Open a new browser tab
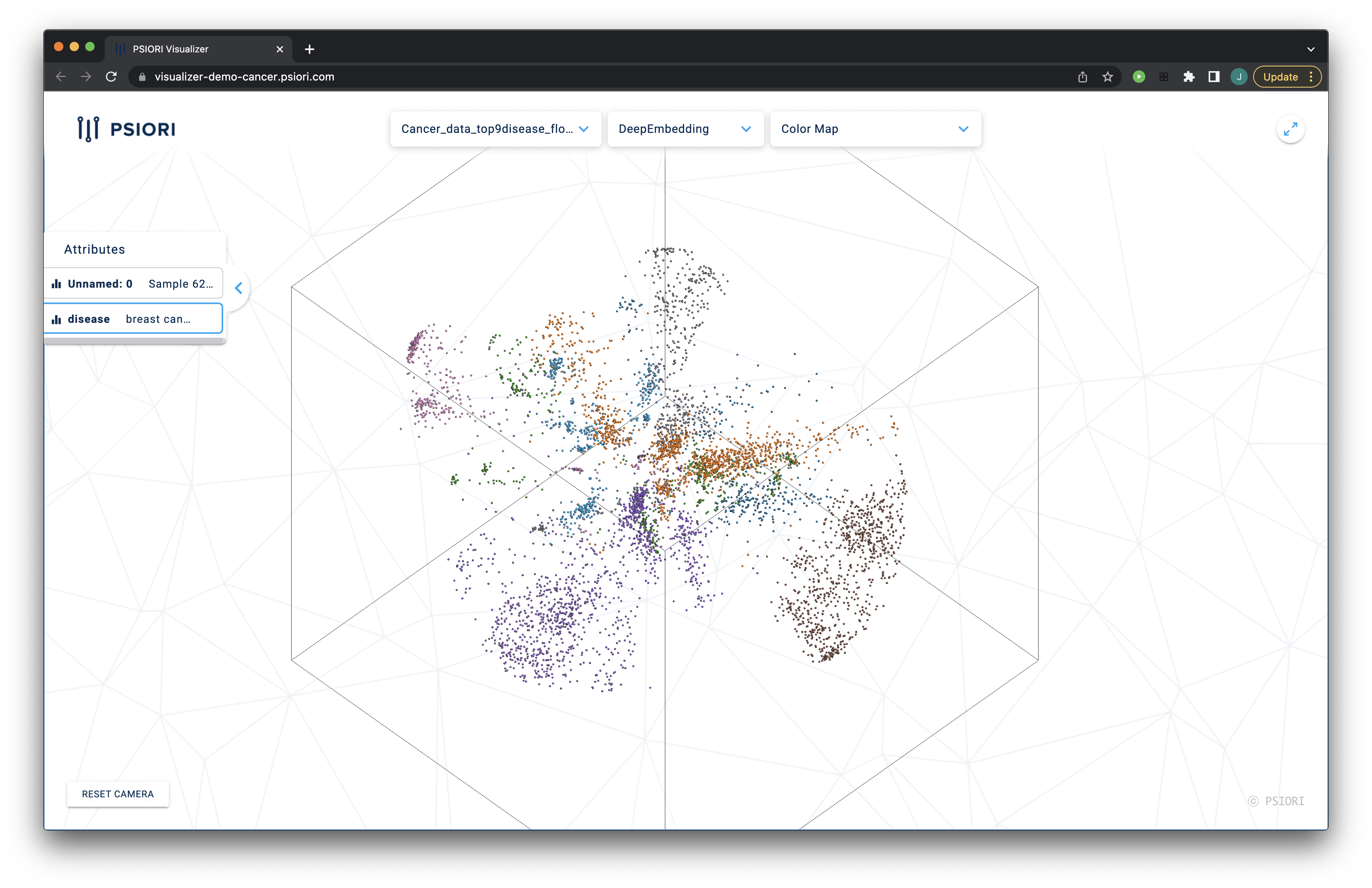The height and width of the screenshot is (888, 1372). [310, 49]
